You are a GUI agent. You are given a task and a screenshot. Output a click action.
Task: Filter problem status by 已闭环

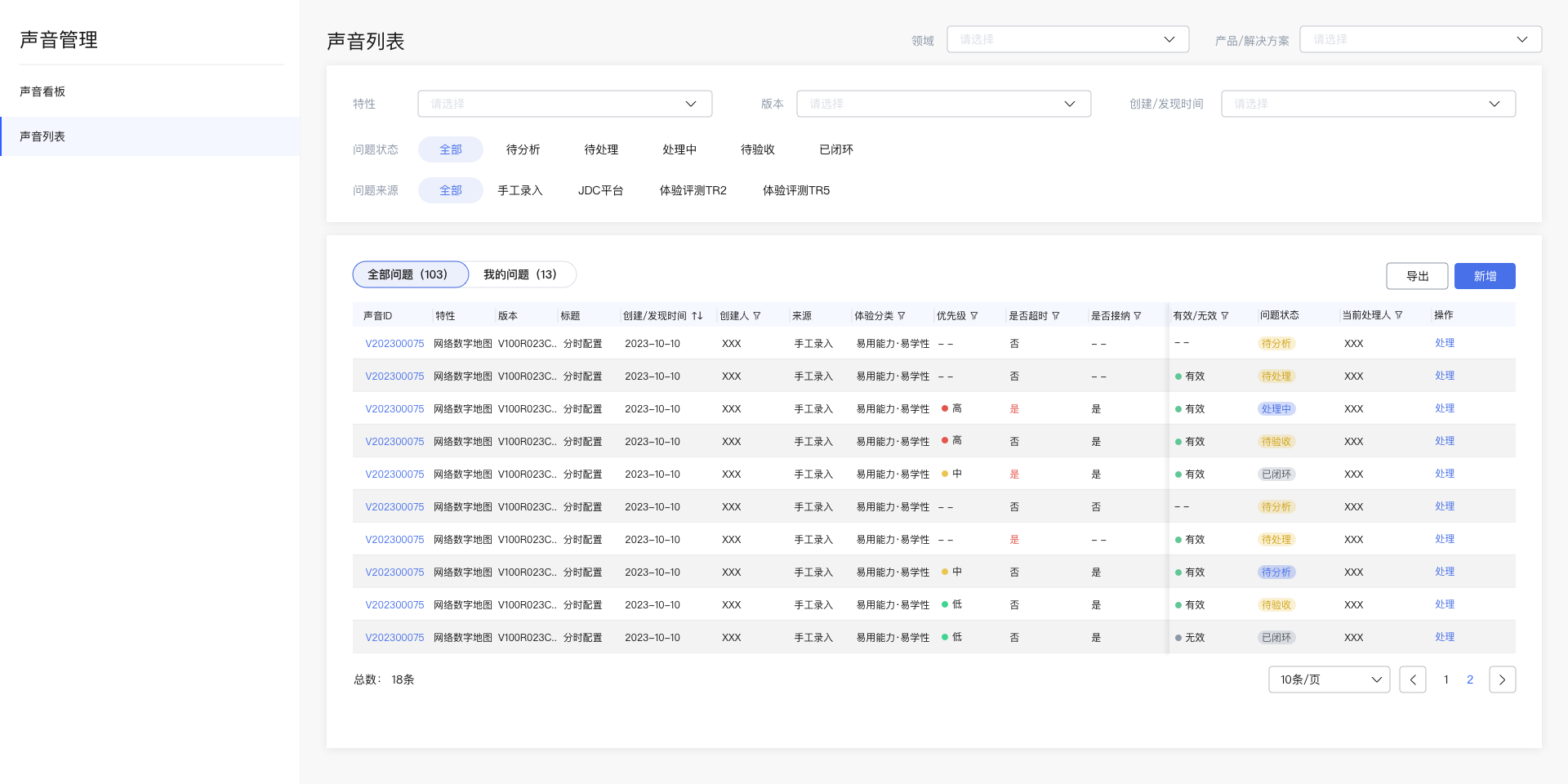pos(836,149)
